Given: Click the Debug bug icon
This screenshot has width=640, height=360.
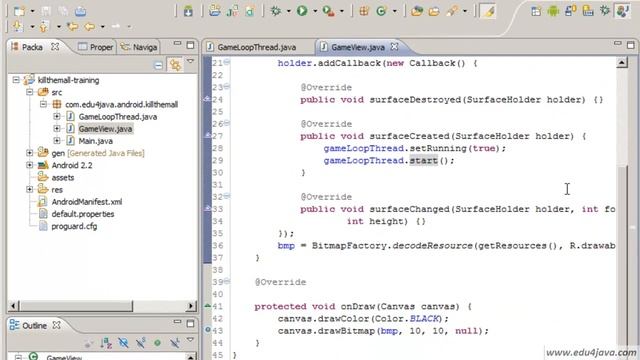Looking at the screenshot, I should point(276,11).
